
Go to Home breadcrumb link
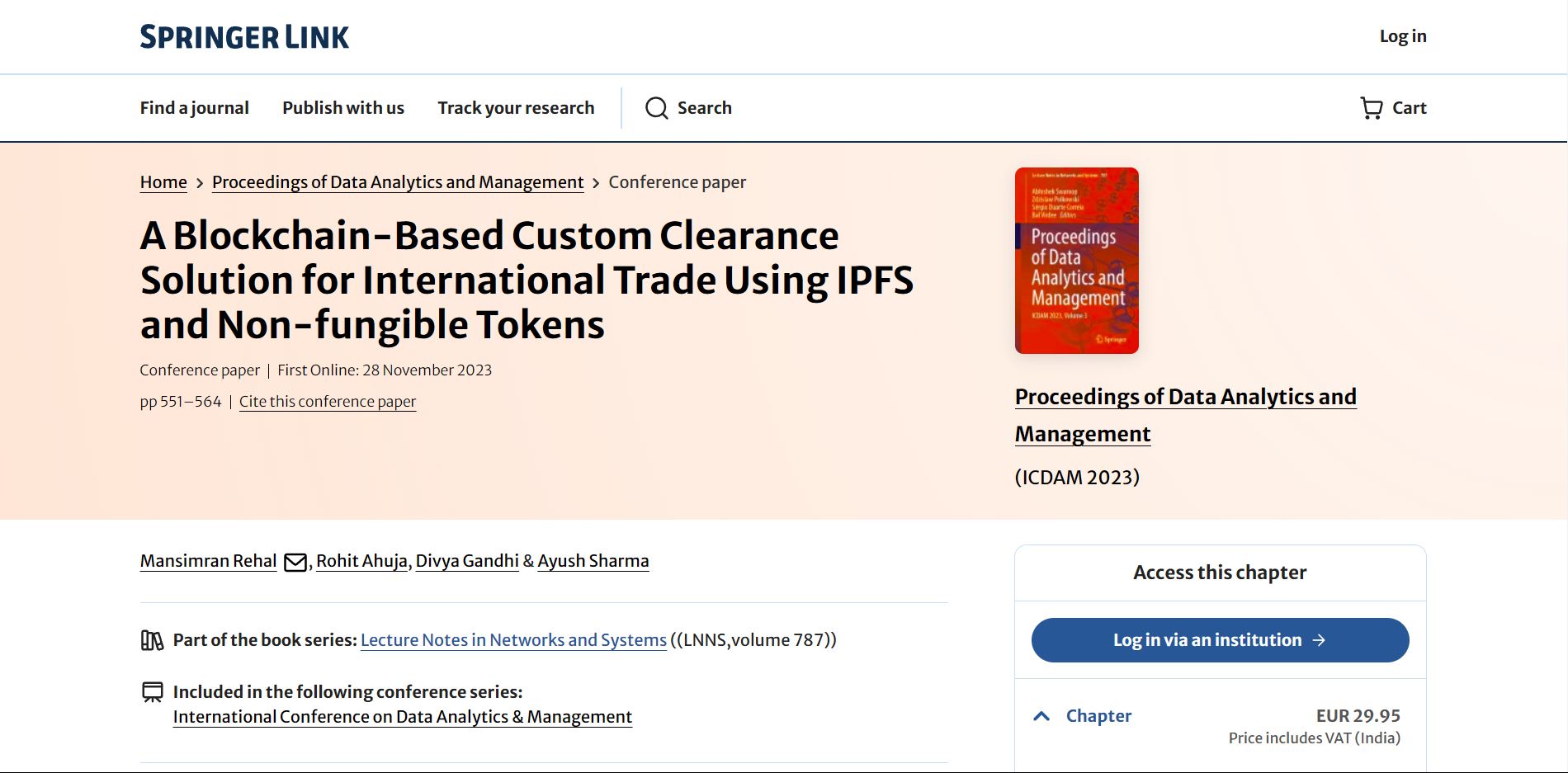(163, 182)
